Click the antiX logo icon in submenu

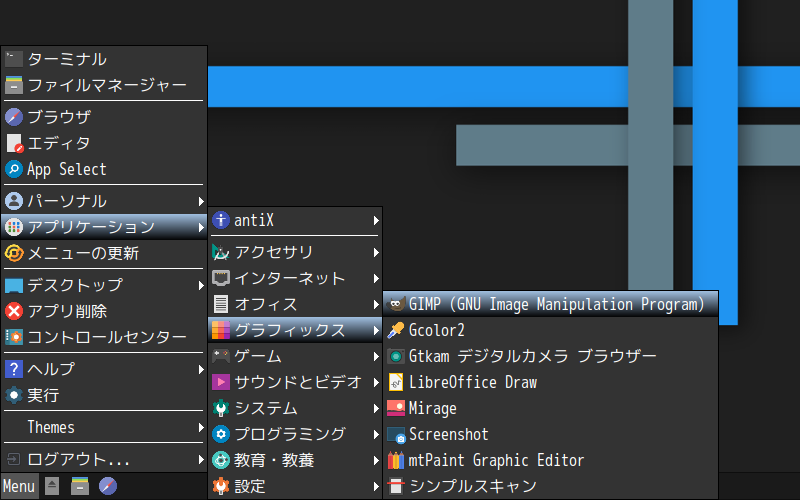pos(220,220)
